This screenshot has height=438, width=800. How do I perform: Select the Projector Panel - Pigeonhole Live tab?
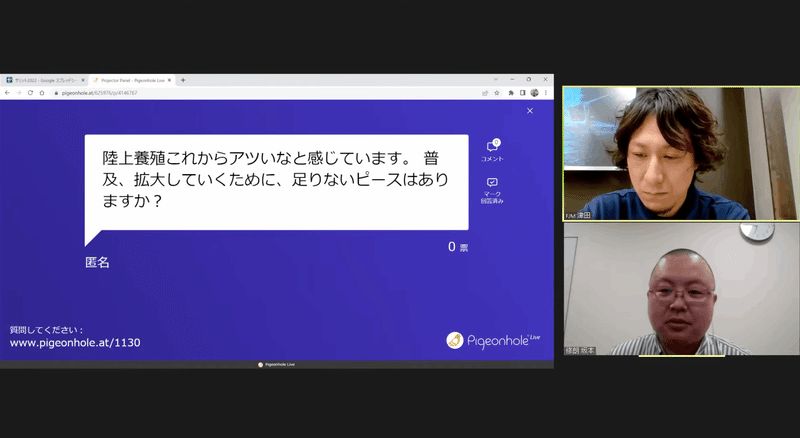132,80
